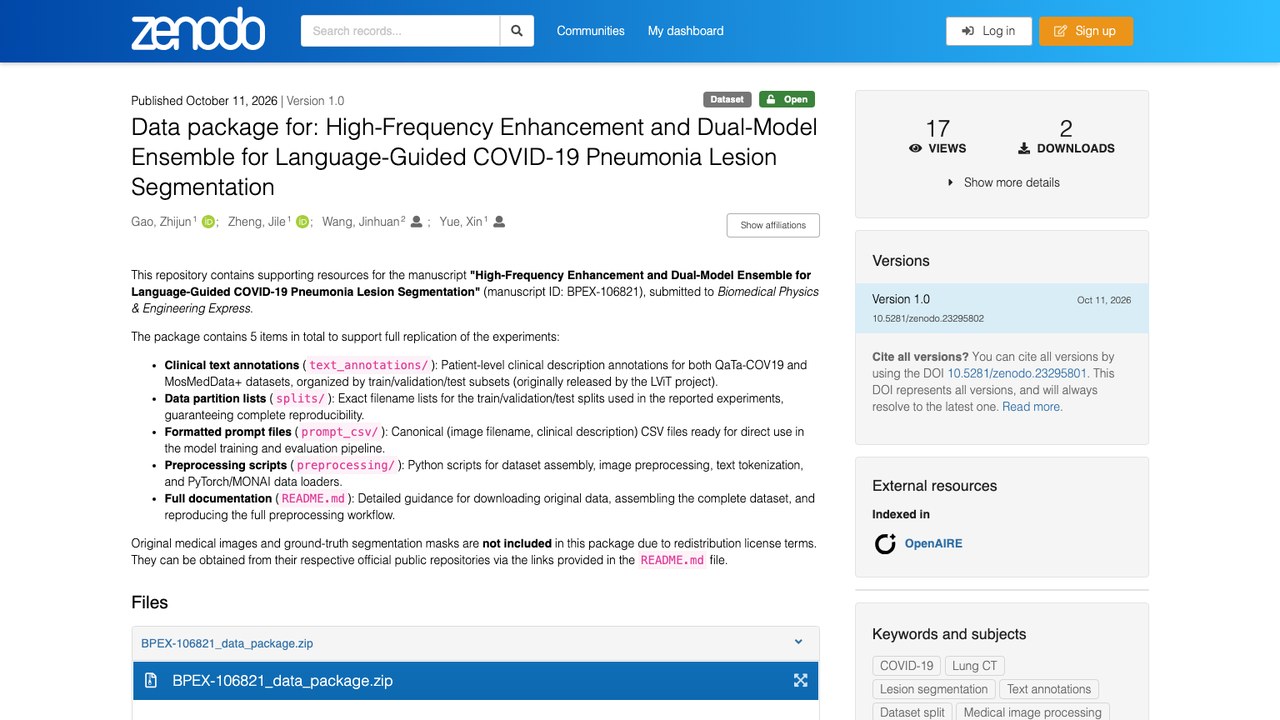Click the person icon beside Wang, Jinhuan
The image size is (1280, 720).
click(x=417, y=222)
